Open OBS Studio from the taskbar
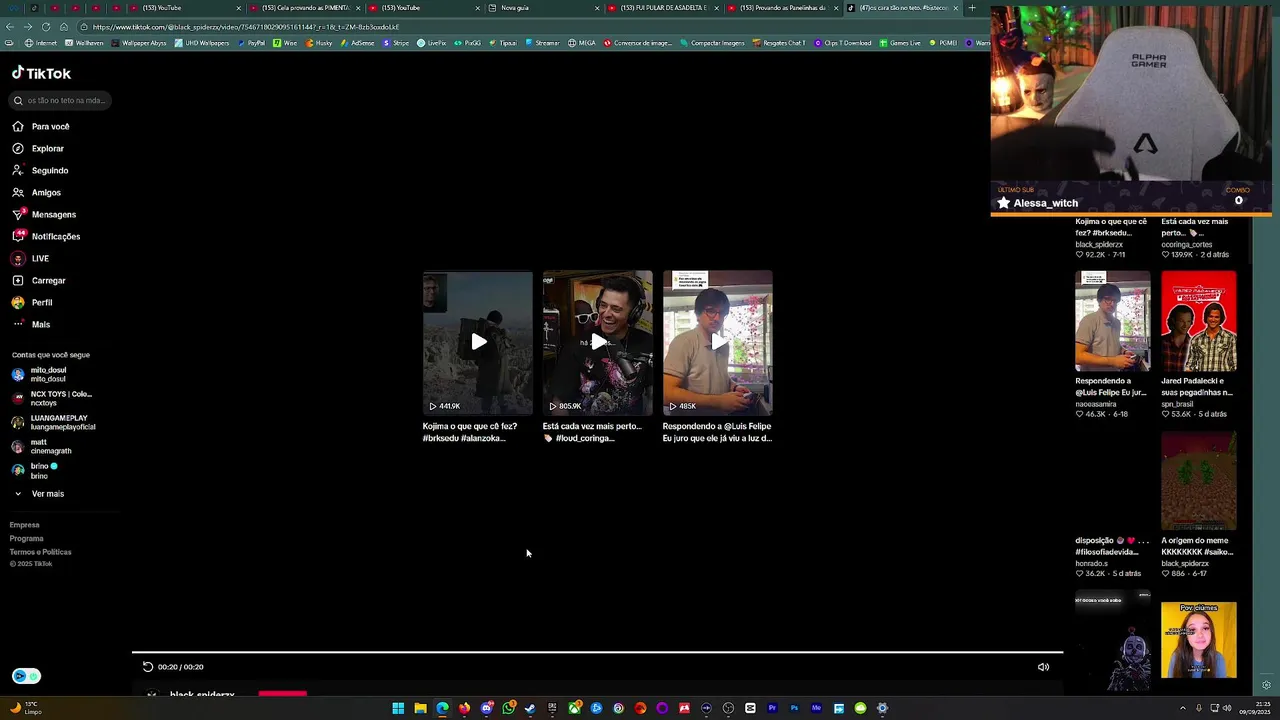Screen dimensions: 1280x720 pyautogui.click(x=728, y=708)
